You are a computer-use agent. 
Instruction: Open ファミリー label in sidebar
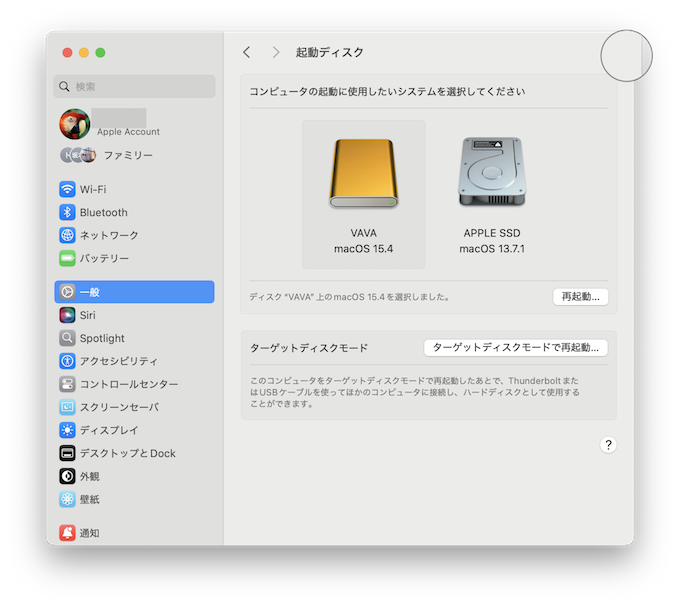click(128, 155)
